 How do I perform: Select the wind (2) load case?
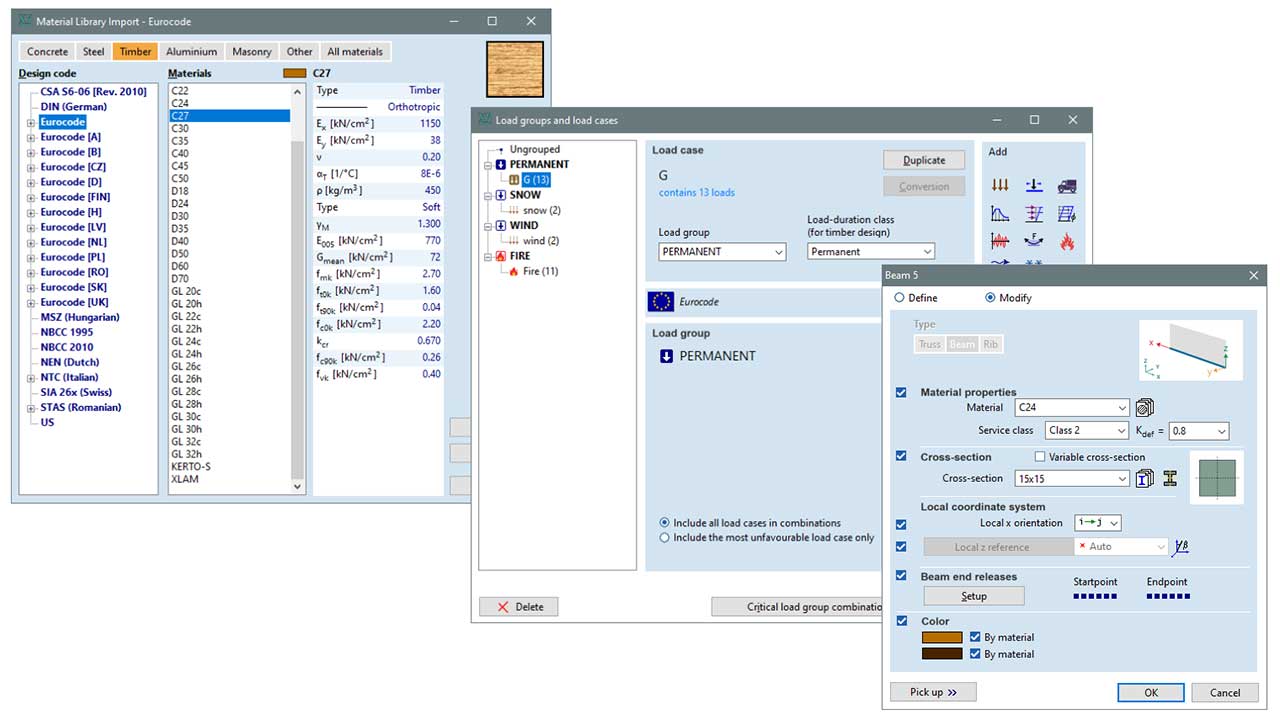click(x=540, y=241)
